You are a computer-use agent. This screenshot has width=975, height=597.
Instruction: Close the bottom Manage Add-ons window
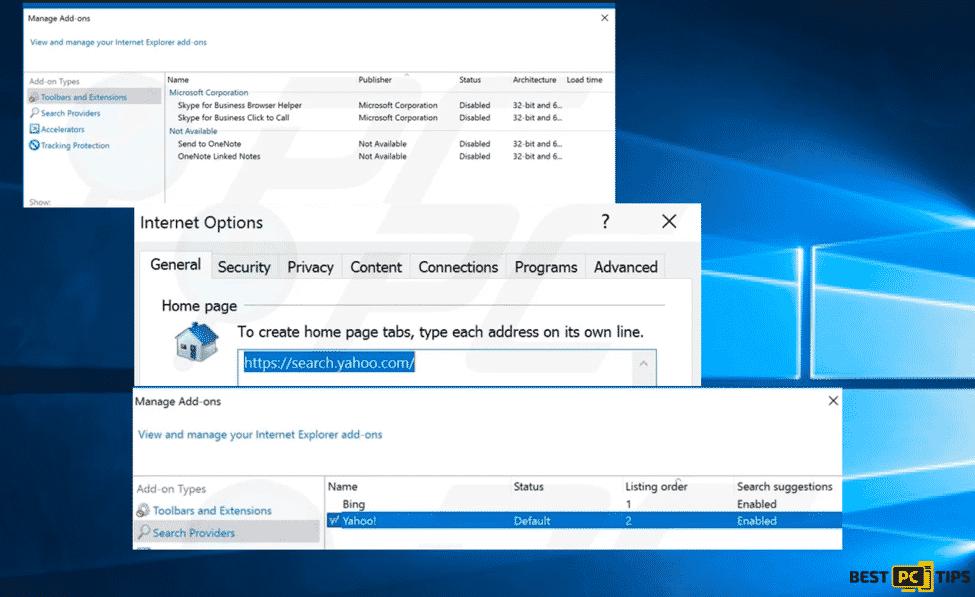coord(833,401)
